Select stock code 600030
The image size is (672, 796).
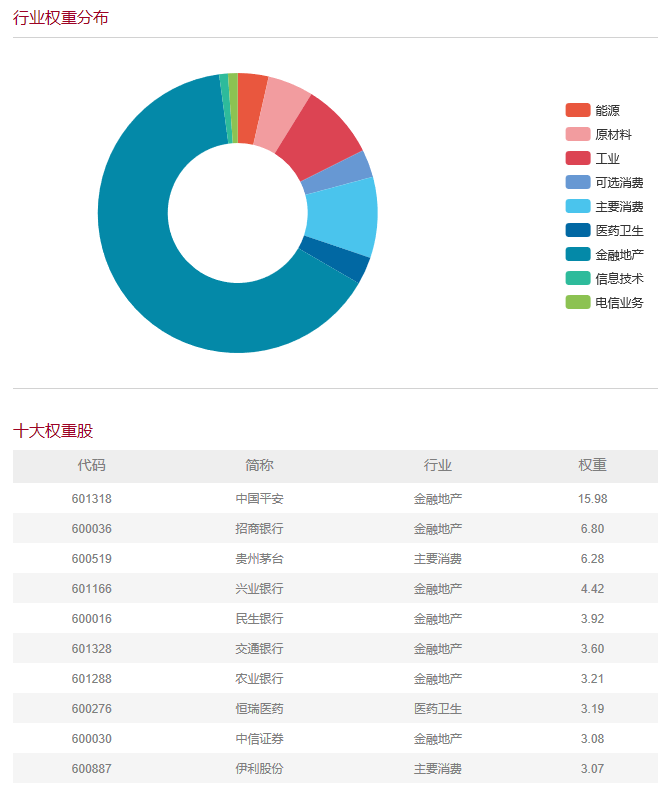[x=91, y=738]
